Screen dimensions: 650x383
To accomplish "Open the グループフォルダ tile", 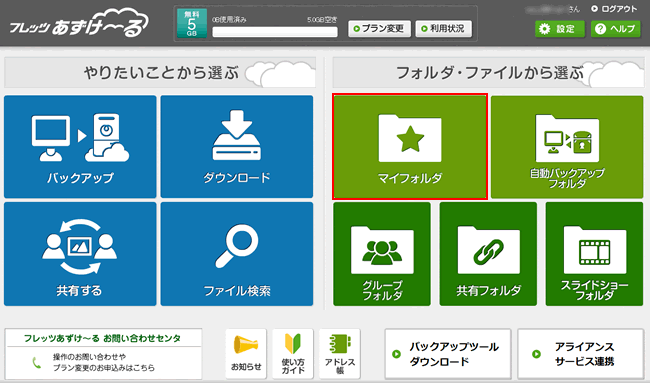I will (x=382, y=254).
